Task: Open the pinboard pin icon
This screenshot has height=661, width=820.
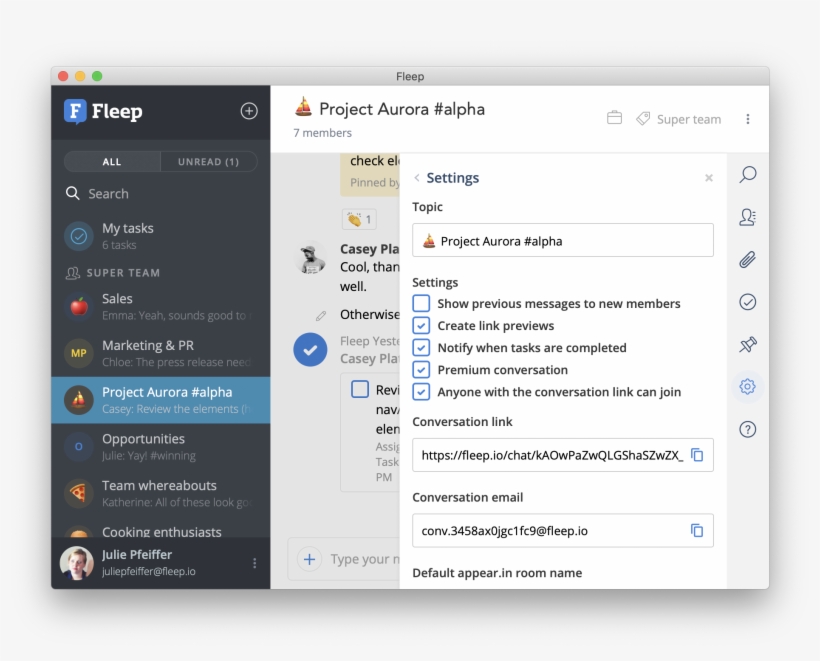Action: point(748,345)
